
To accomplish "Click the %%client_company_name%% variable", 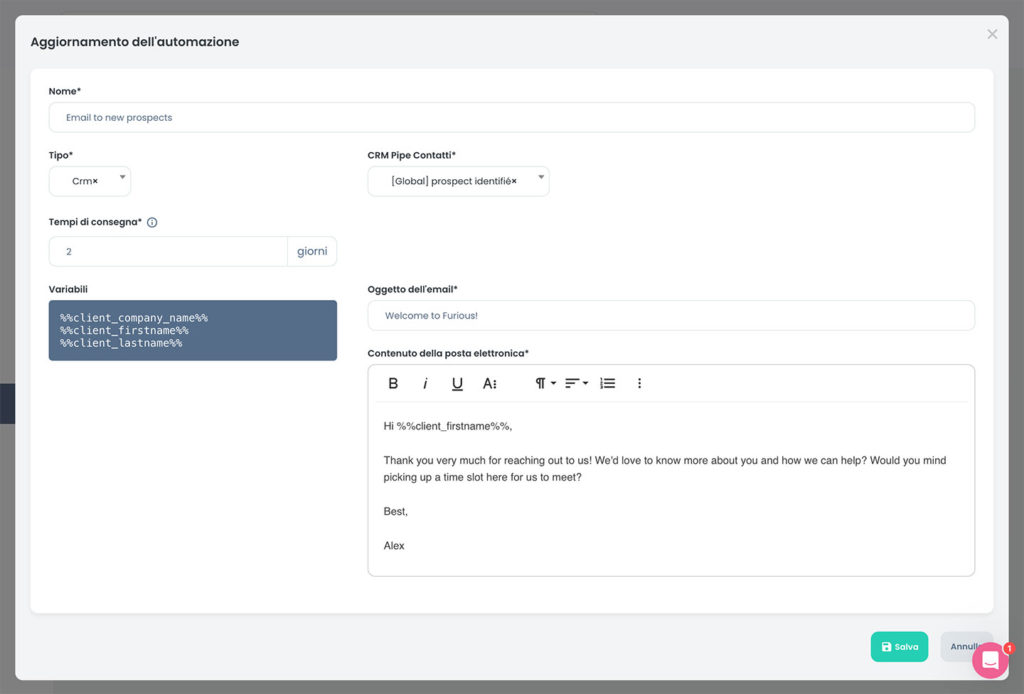I will click(134, 318).
